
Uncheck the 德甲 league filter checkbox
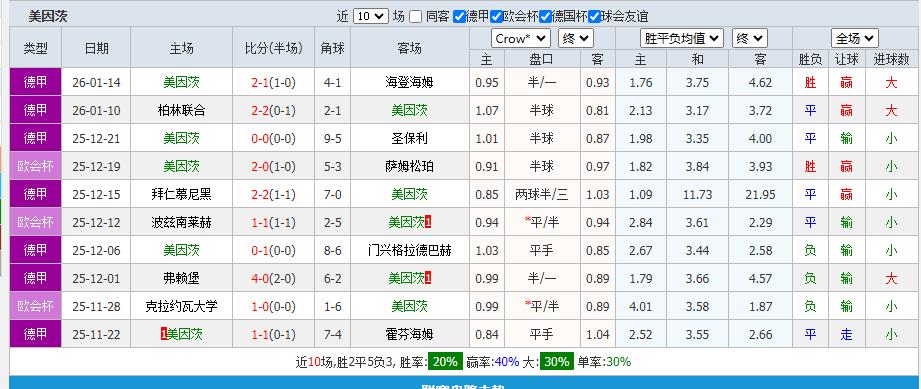pos(460,16)
